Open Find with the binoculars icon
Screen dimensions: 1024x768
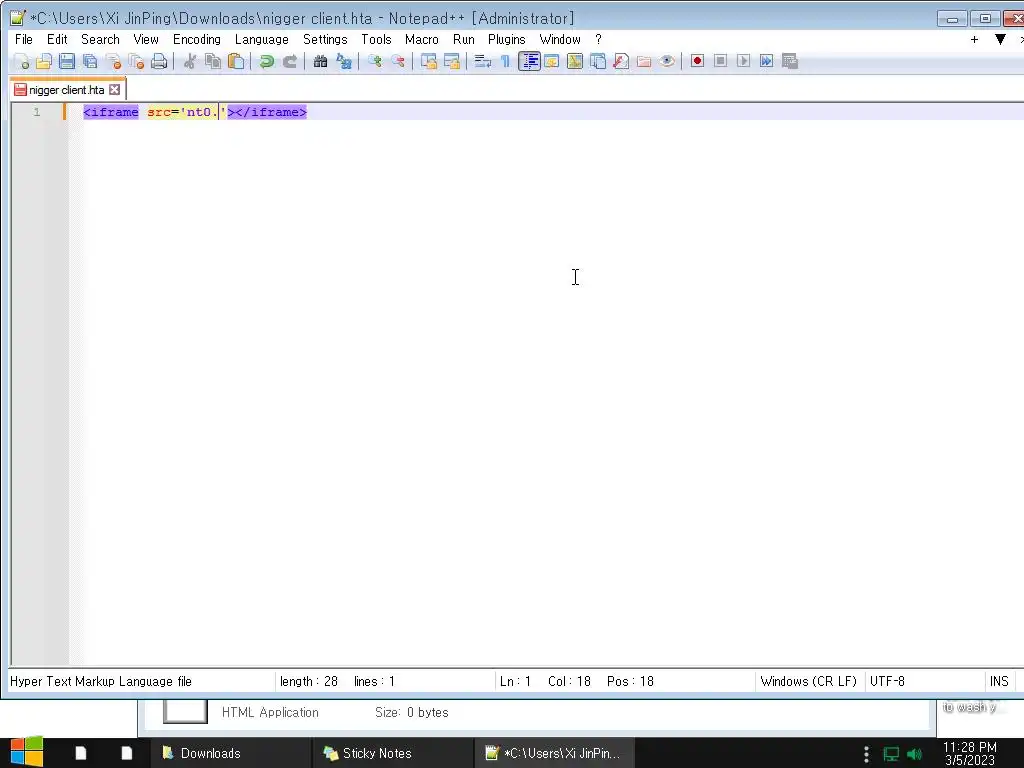point(320,61)
